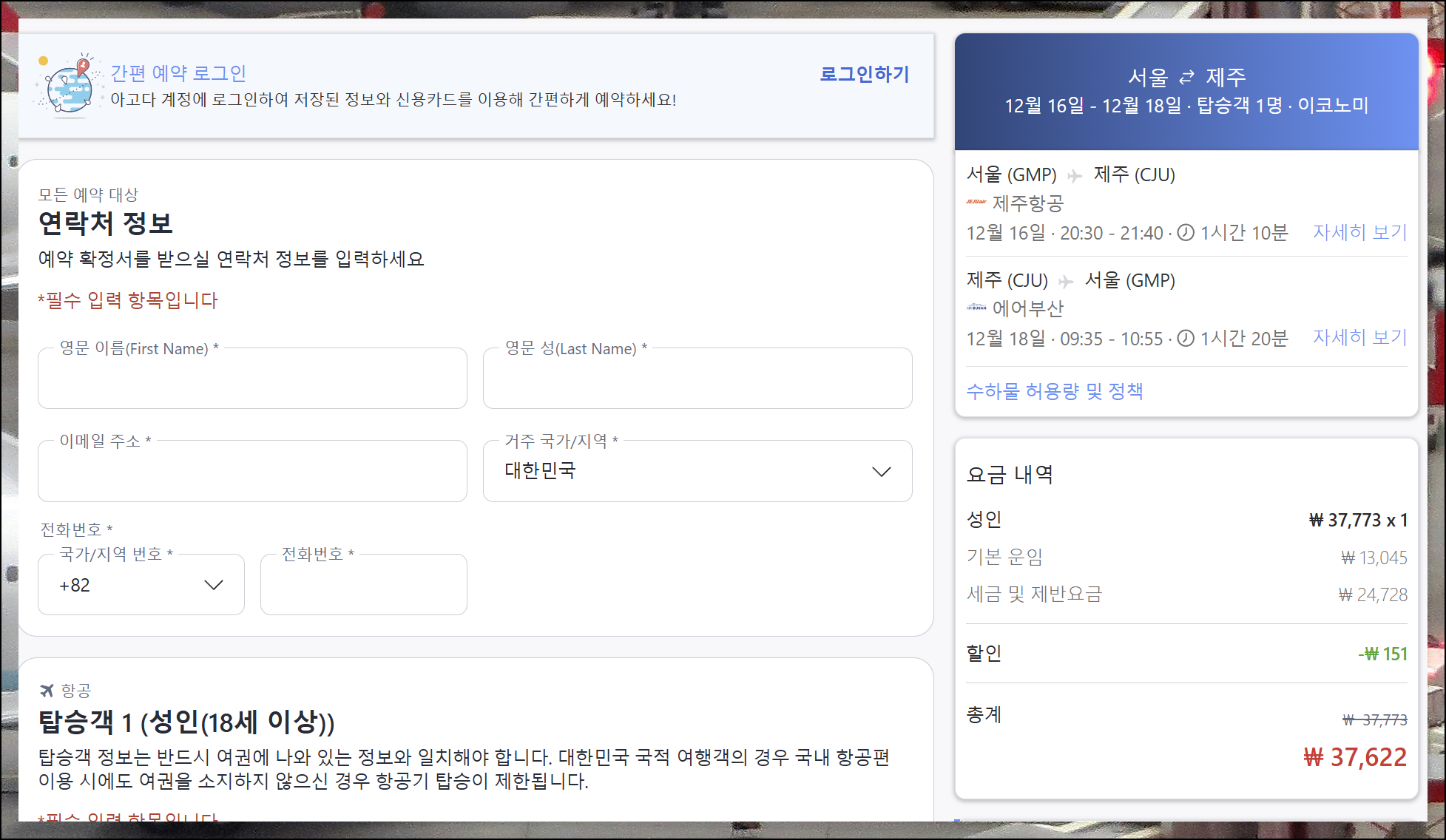Expand the +82 country code dropdown
The image size is (1446, 840).
coord(141,585)
